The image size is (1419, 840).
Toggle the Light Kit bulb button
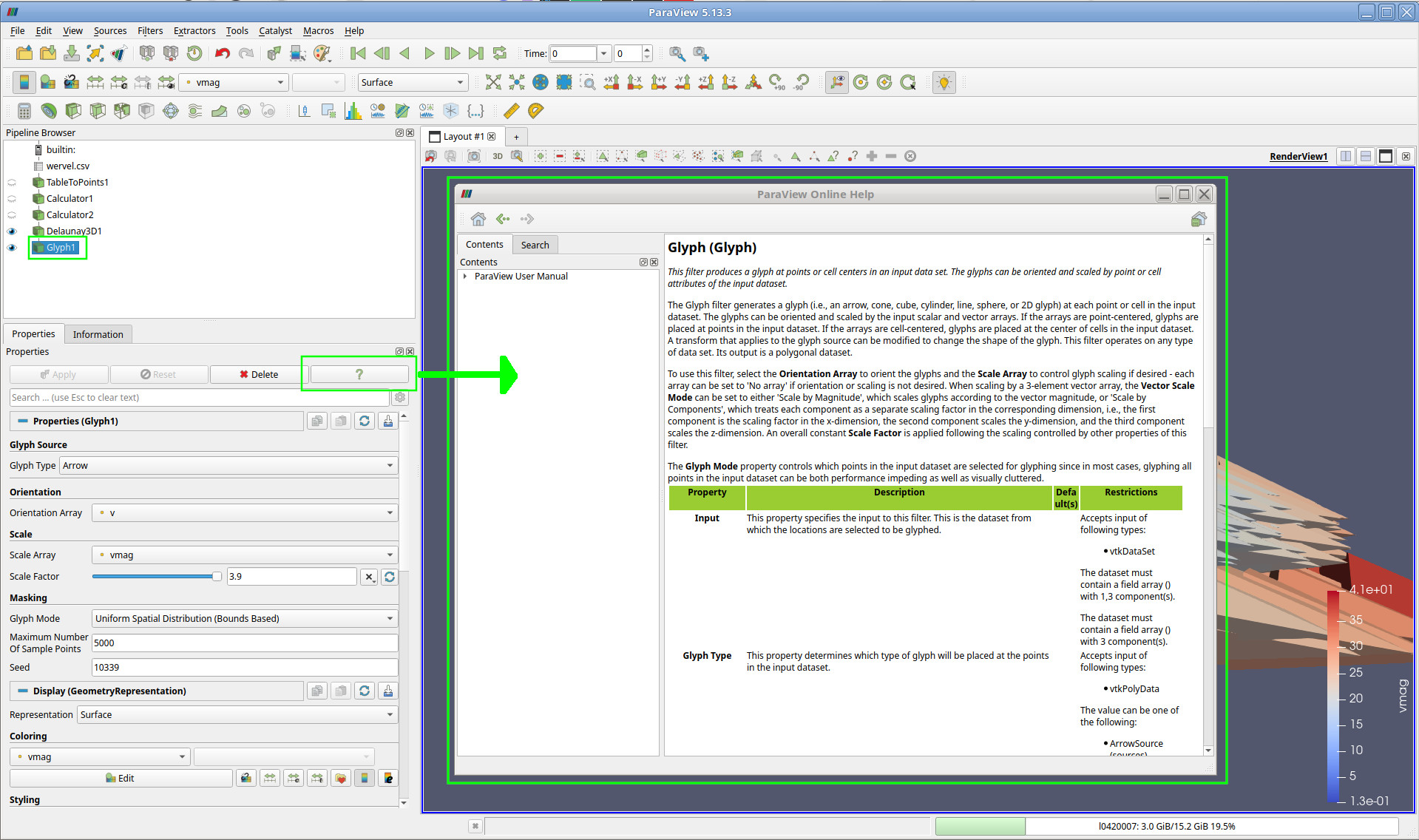pyautogui.click(x=944, y=82)
